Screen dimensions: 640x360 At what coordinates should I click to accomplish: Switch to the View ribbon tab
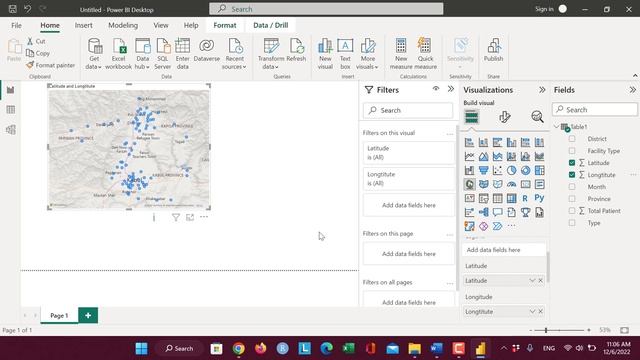coord(161,25)
